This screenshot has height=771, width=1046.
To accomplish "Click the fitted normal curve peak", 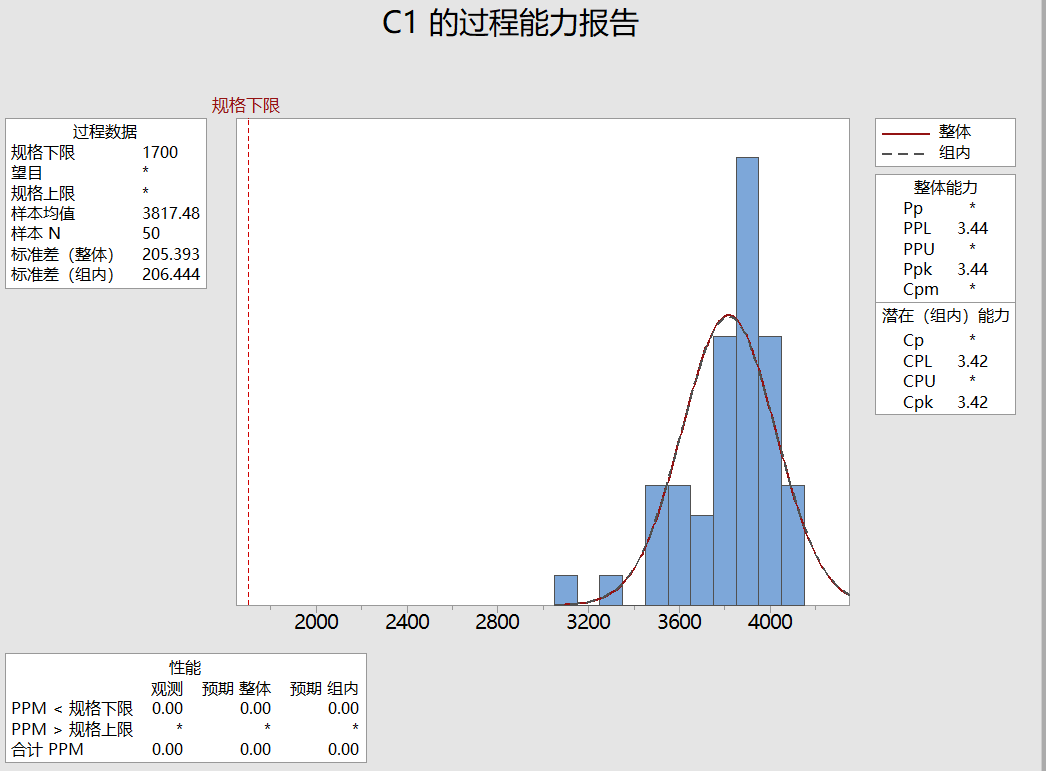I will coord(728,315).
